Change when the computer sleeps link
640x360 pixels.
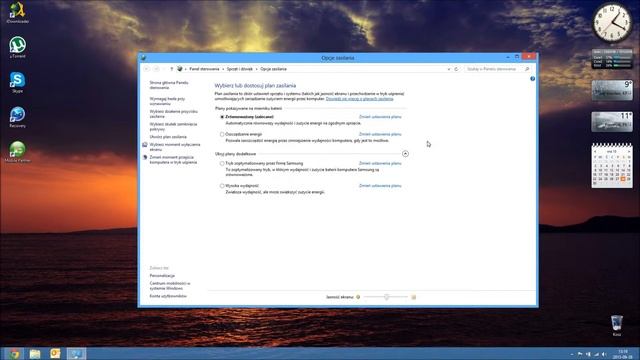click(x=173, y=160)
